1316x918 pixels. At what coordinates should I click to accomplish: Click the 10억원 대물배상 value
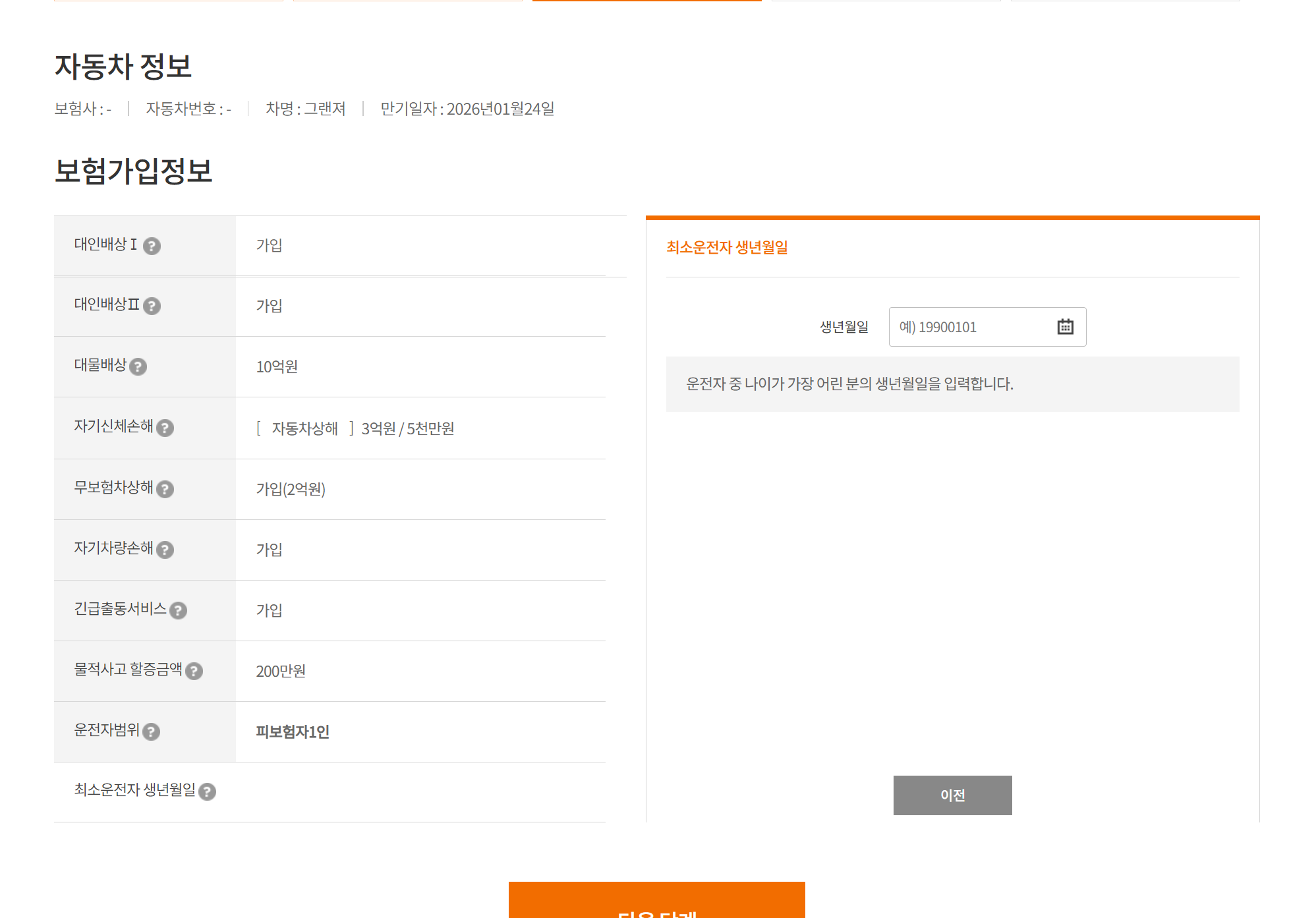point(277,367)
